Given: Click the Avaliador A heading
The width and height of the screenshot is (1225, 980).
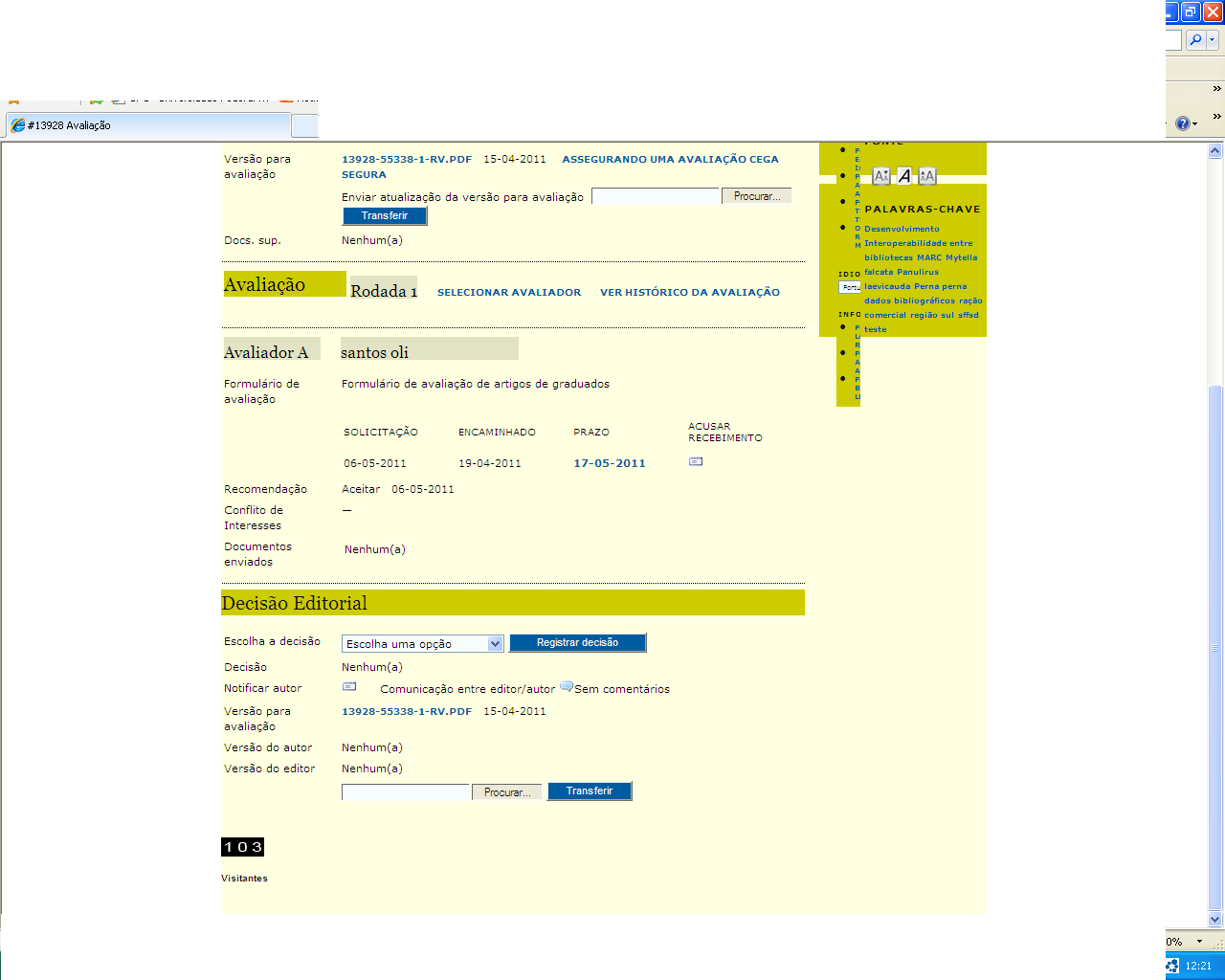Looking at the screenshot, I should 266,352.
